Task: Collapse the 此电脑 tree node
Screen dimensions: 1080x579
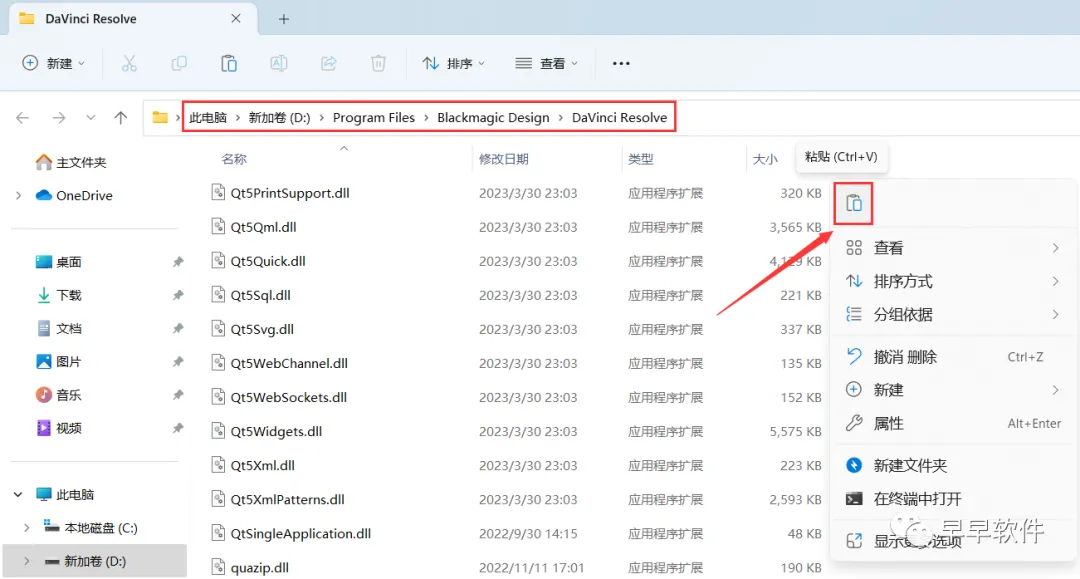Action: [19, 494]
